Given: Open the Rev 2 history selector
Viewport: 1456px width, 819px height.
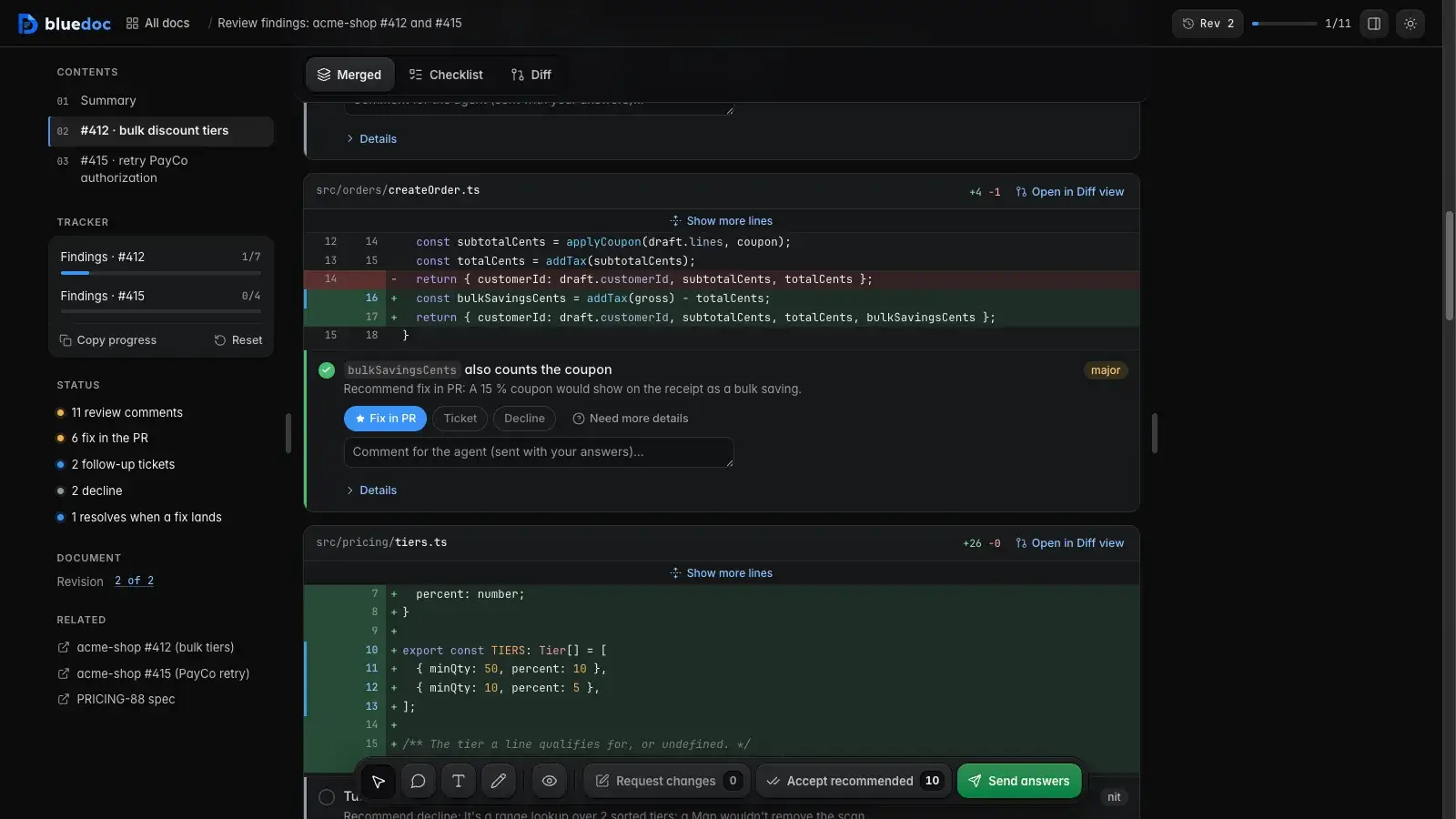Looking at the screenshot, I should point(1208,24).
